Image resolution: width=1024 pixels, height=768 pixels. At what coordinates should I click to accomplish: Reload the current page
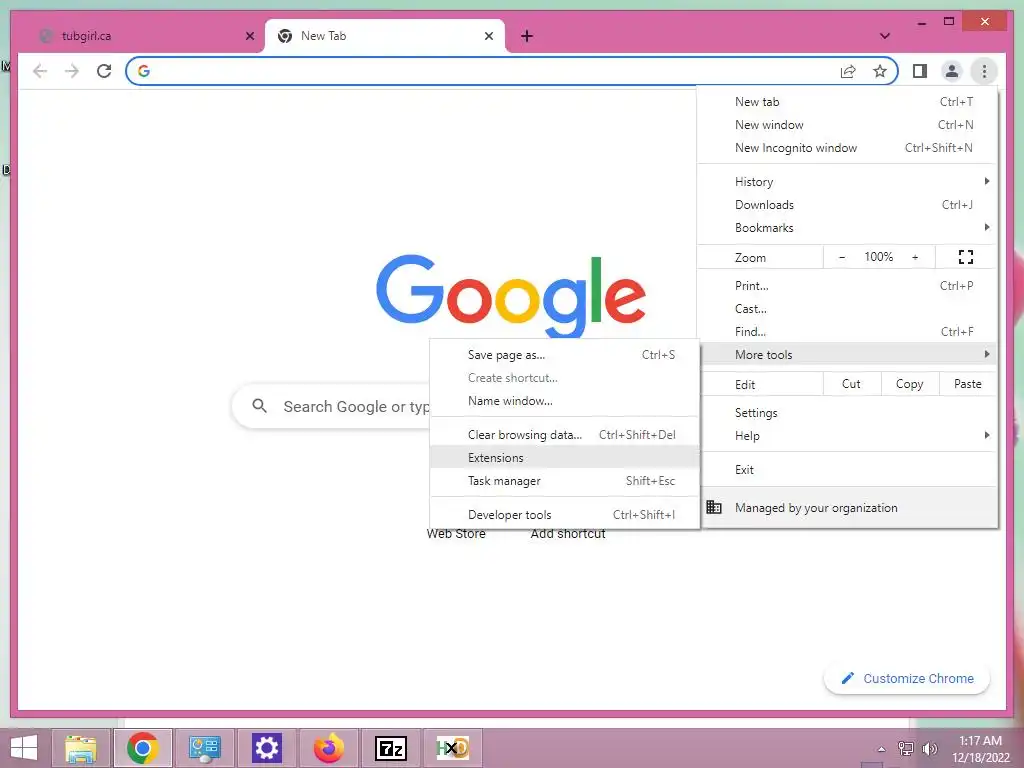coord(104,71)
